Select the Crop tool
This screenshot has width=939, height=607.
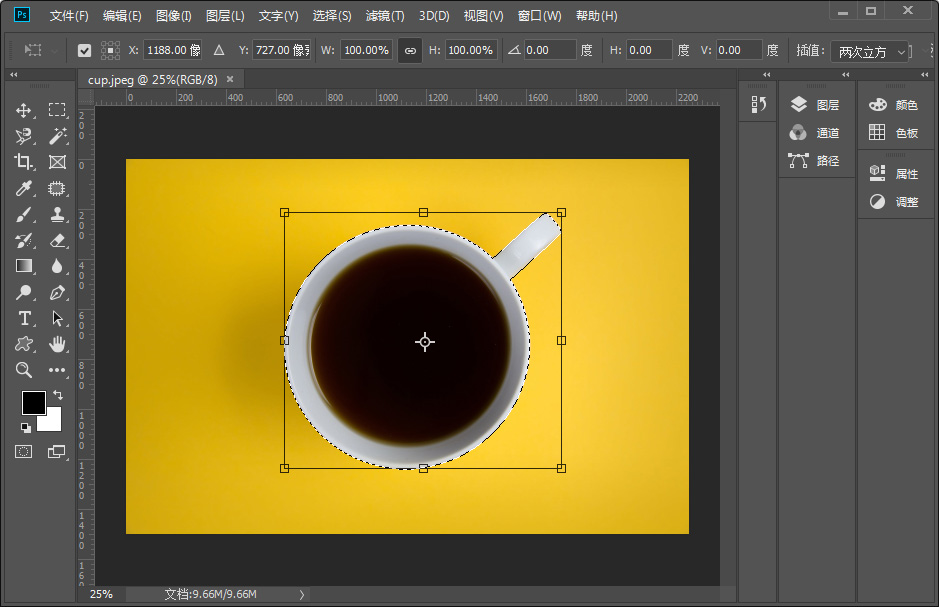[23, 162]
